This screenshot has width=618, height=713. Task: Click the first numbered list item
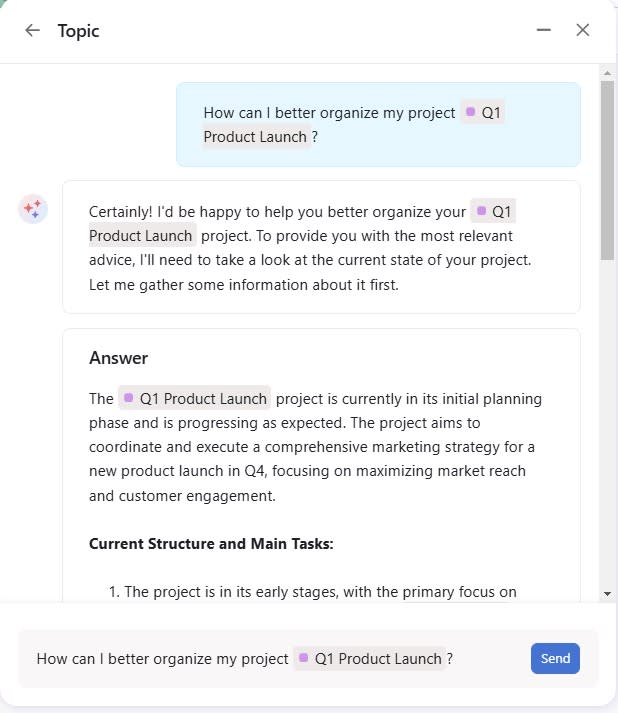pyautogui.click(x=318, y=591)
